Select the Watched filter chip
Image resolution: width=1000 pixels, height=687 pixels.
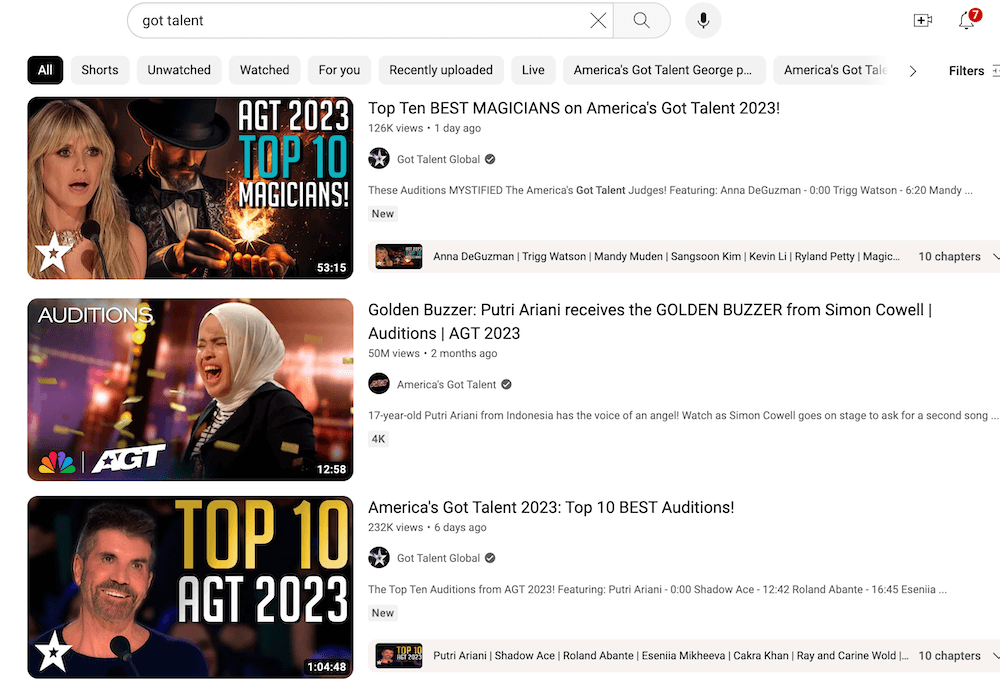265,70
